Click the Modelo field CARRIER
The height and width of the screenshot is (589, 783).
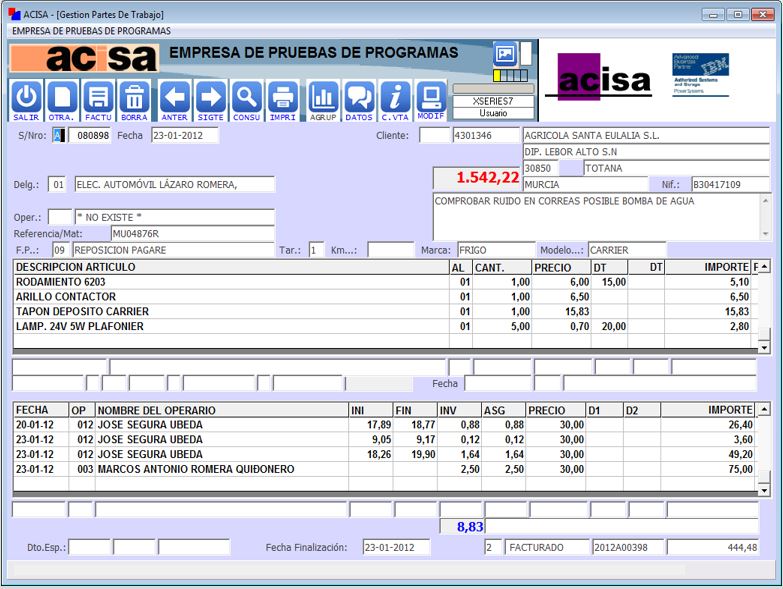click(627, 250)
